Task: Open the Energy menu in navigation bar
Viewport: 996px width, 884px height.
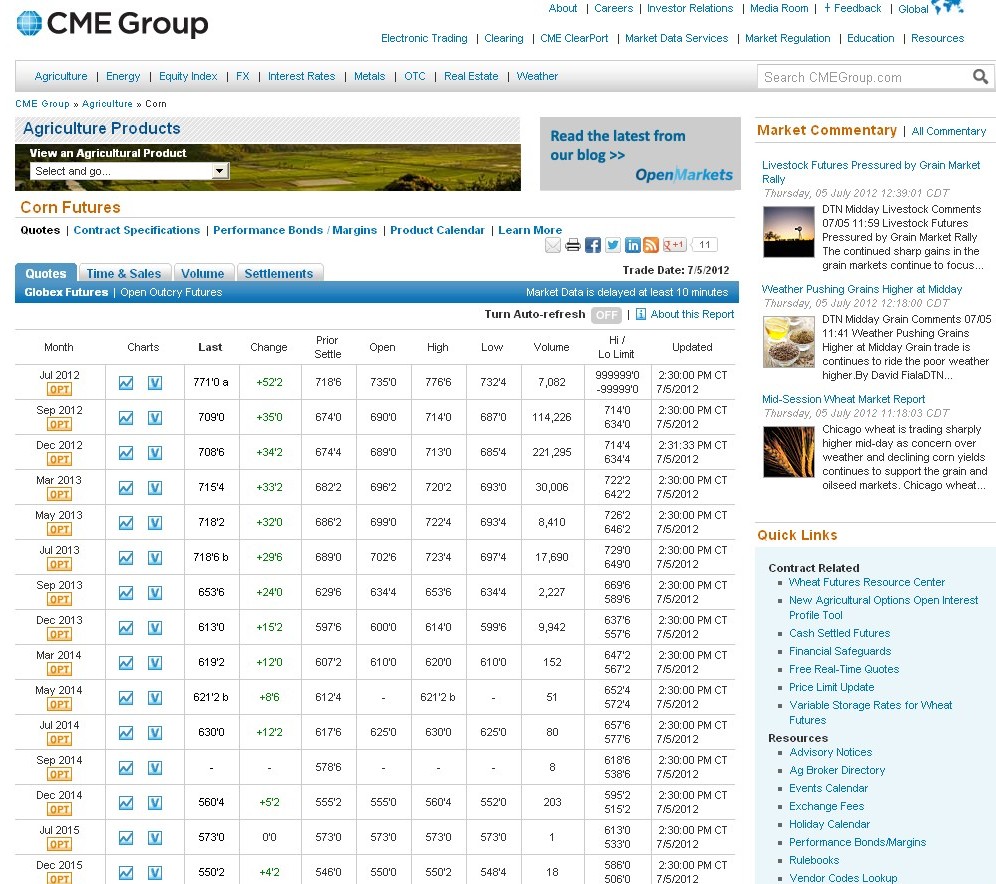Action: point(123,76)
